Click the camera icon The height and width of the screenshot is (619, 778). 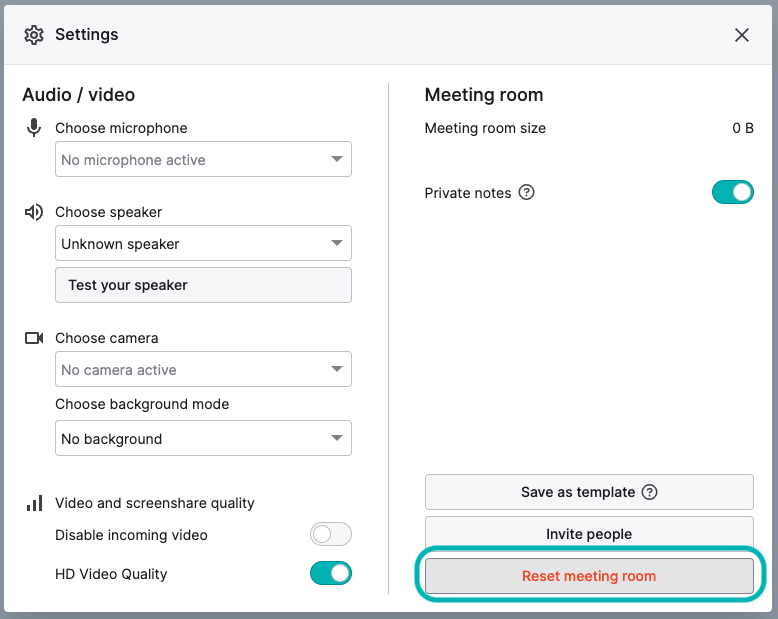(34, 338)
